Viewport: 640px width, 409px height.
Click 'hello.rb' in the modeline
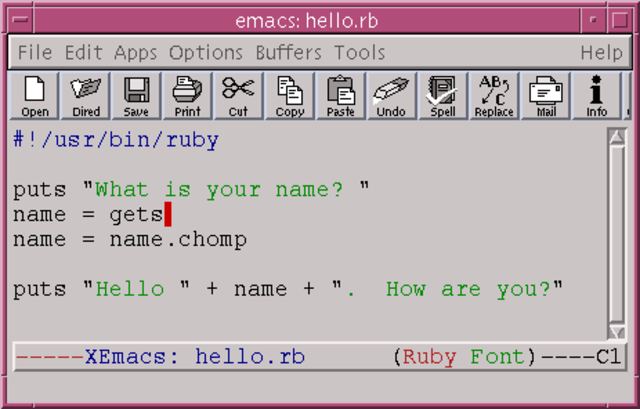click(x=250, y=357)
